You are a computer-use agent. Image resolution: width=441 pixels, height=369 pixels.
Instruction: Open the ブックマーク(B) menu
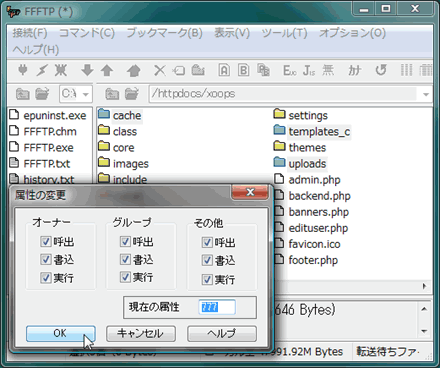pos(164,33)
